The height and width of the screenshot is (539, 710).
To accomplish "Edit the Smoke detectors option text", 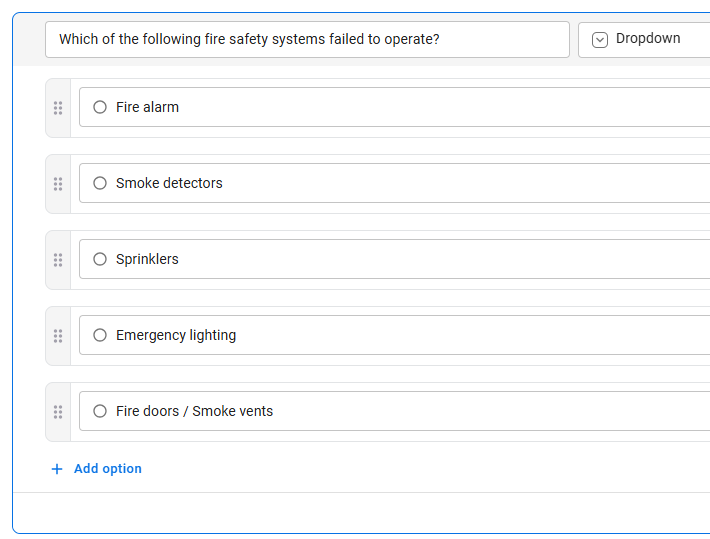I will pyautogui.click(x=400, y=183).
